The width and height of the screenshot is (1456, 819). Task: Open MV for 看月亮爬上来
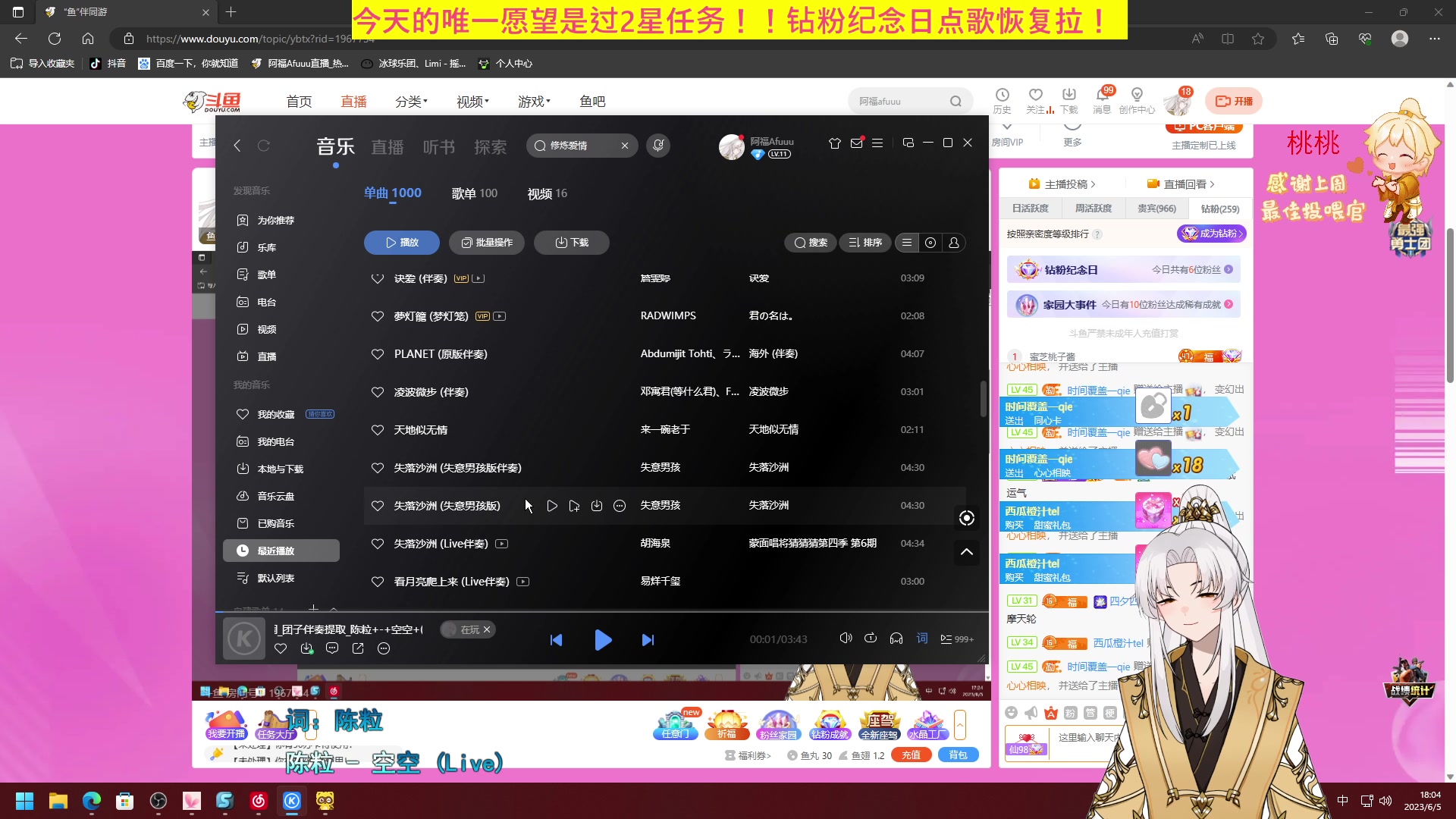coord(523,582)
